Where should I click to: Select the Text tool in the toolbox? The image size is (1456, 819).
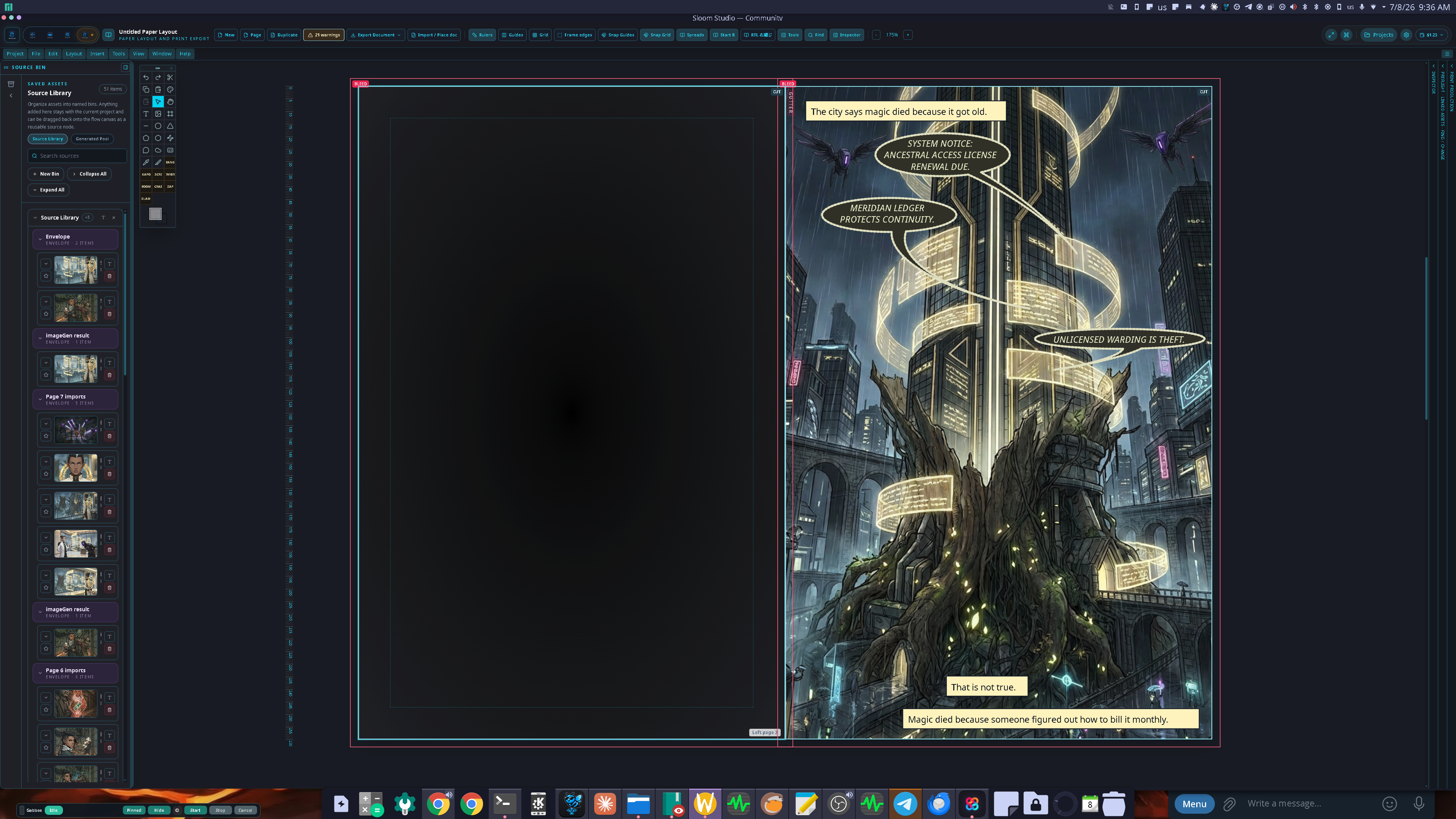point(146,114)
